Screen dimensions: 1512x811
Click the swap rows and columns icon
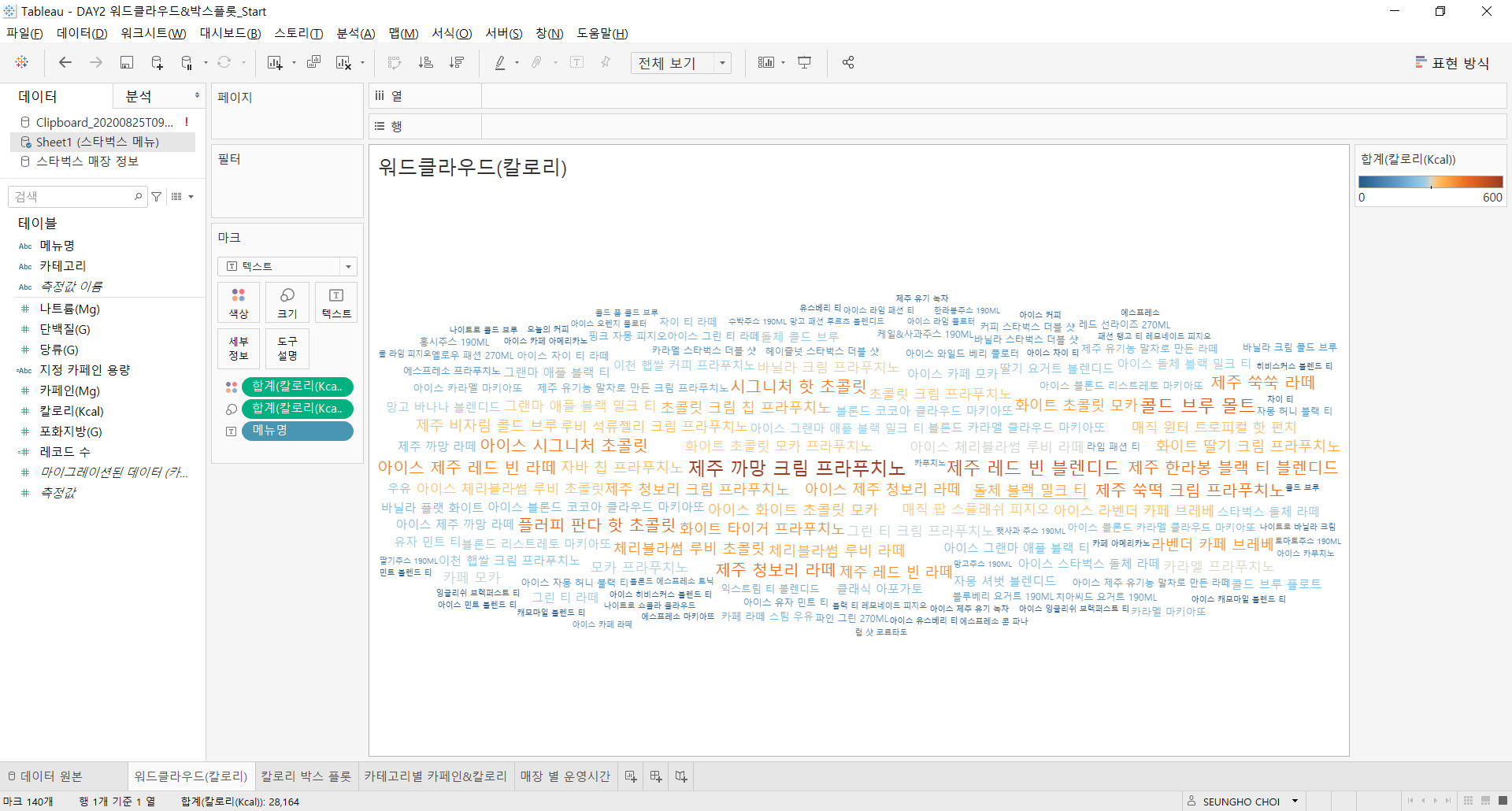[x=395, y=62]
